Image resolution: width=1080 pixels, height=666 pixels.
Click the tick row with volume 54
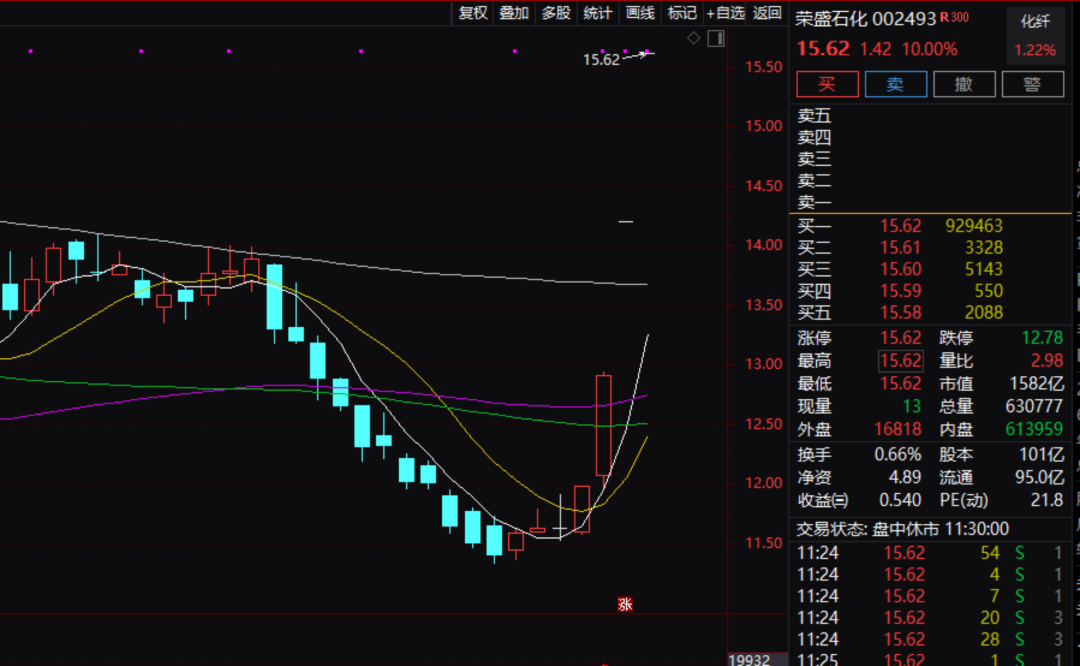pyautogui.click(x=930, y=552)
